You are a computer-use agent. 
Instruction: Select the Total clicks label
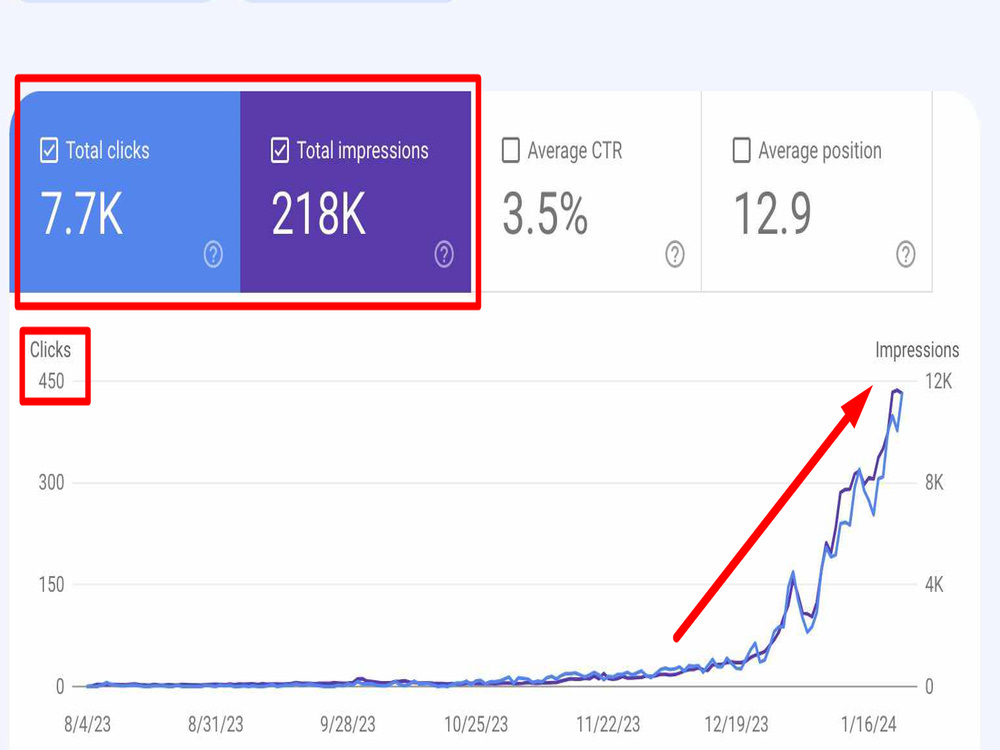pyautogui.click(x=108, y=151)
